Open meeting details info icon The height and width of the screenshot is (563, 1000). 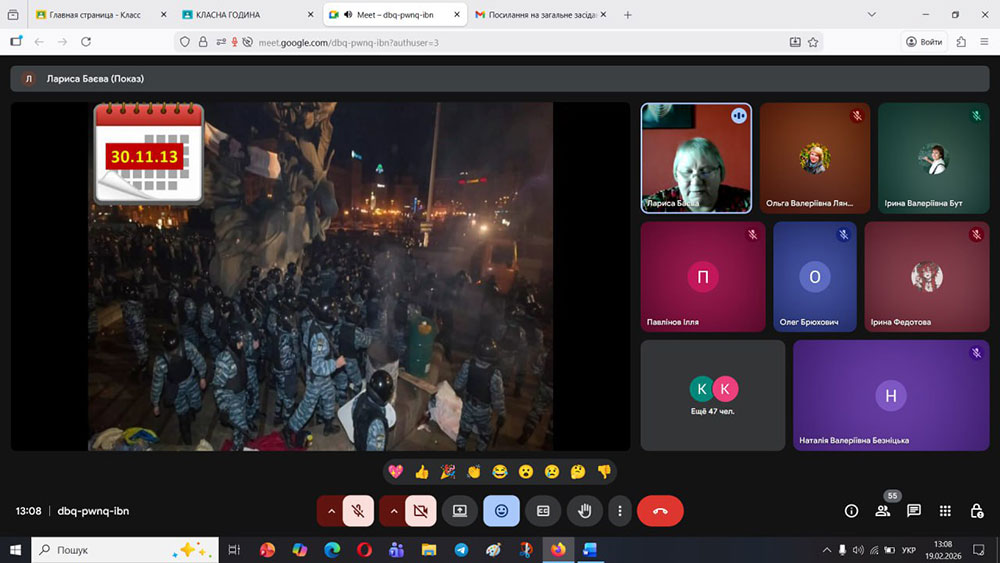tap(851, 510)
